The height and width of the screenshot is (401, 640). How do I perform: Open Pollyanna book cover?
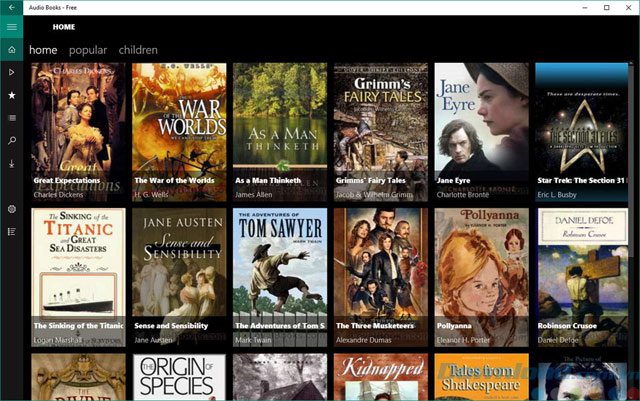coord(482,278)
